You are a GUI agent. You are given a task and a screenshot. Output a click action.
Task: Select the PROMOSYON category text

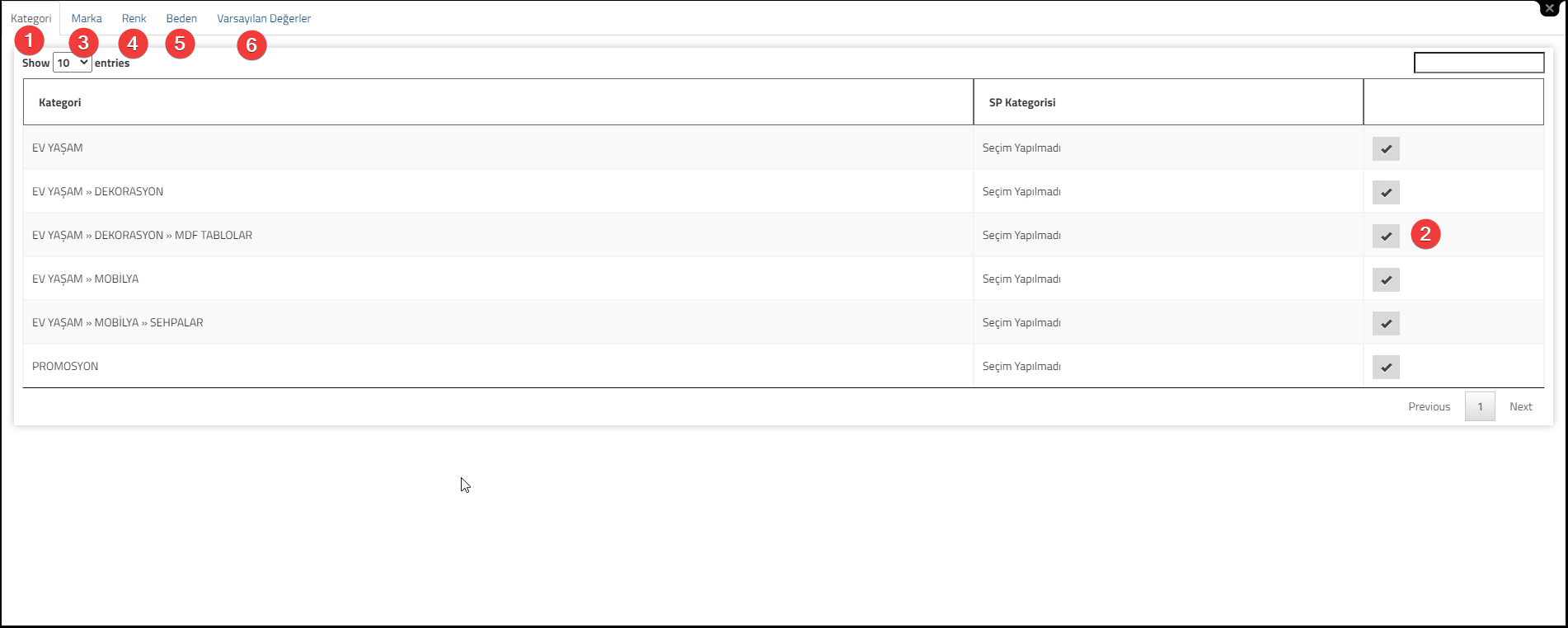tap(65, 366)
